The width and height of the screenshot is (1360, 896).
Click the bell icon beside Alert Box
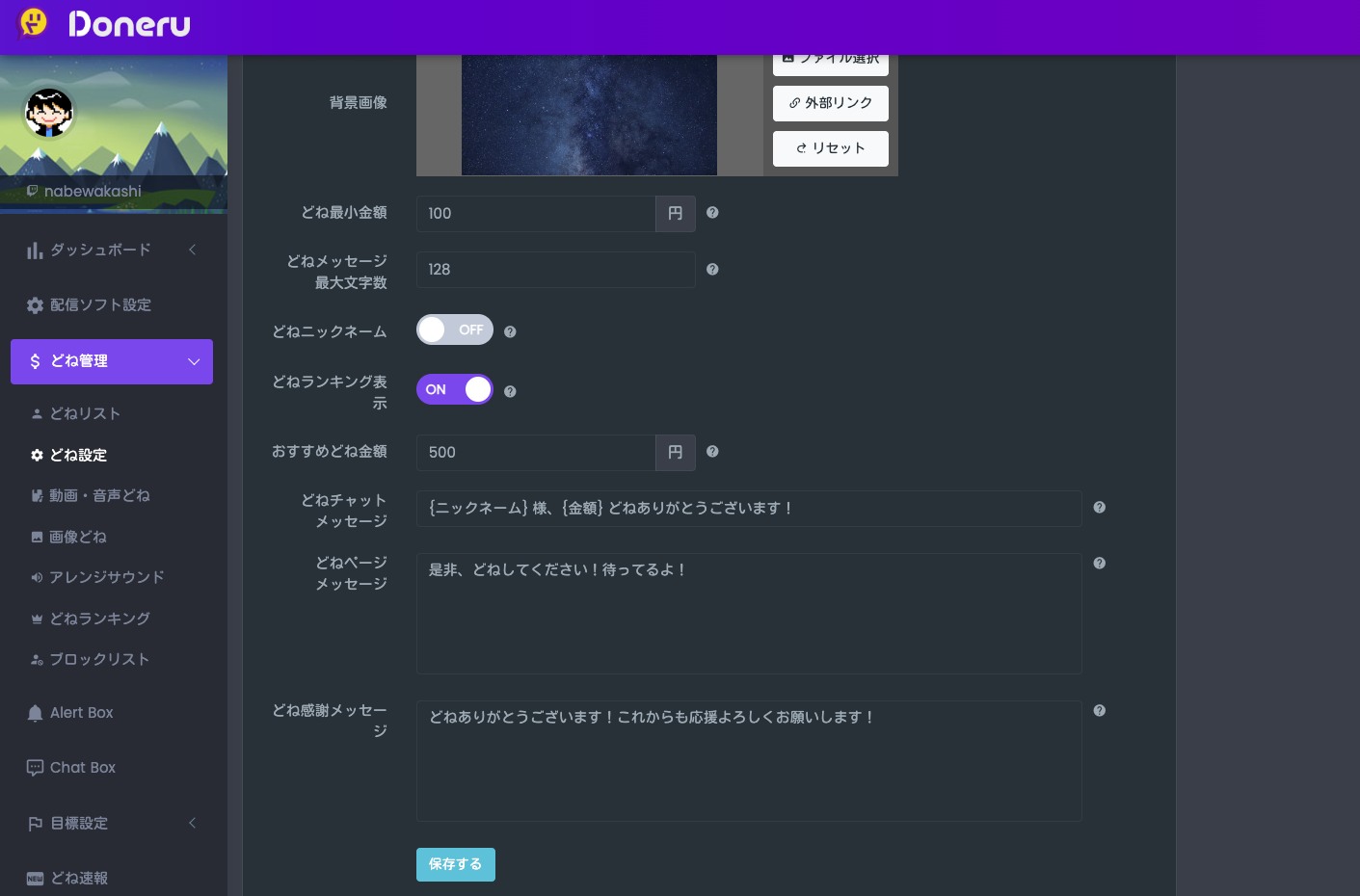[x=36, y=713]
